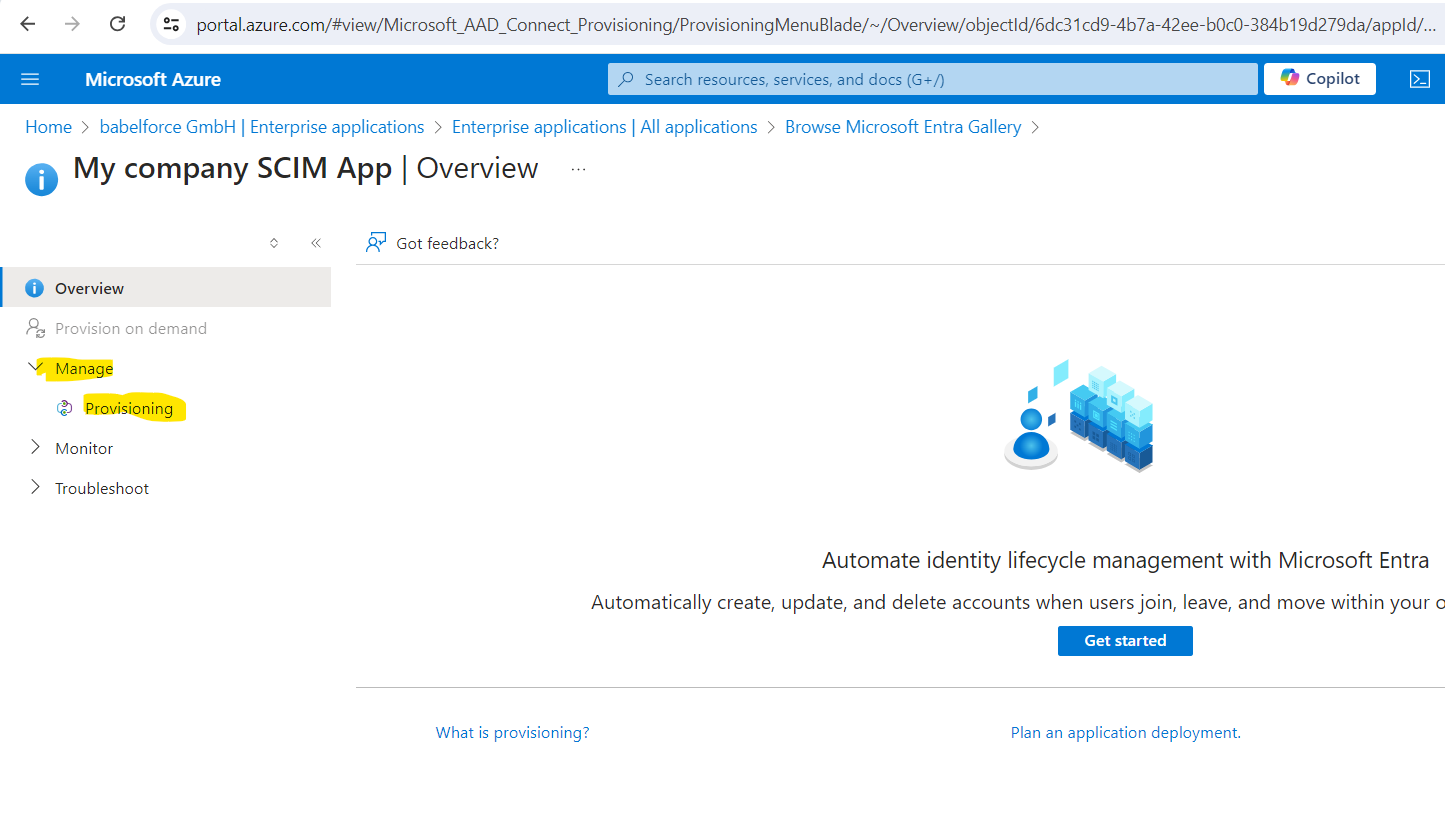Open the Cloud Shell icon
Screen dimensions: 1445x835
tap(1420, 79)
